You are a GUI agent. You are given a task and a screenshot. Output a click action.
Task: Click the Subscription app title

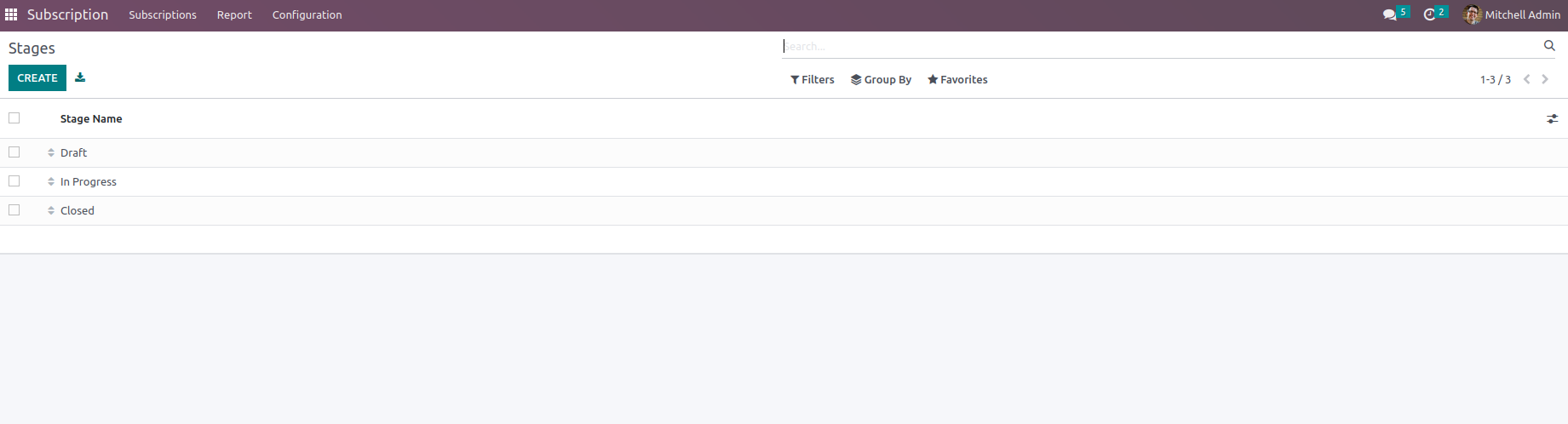tap(67, 14)
